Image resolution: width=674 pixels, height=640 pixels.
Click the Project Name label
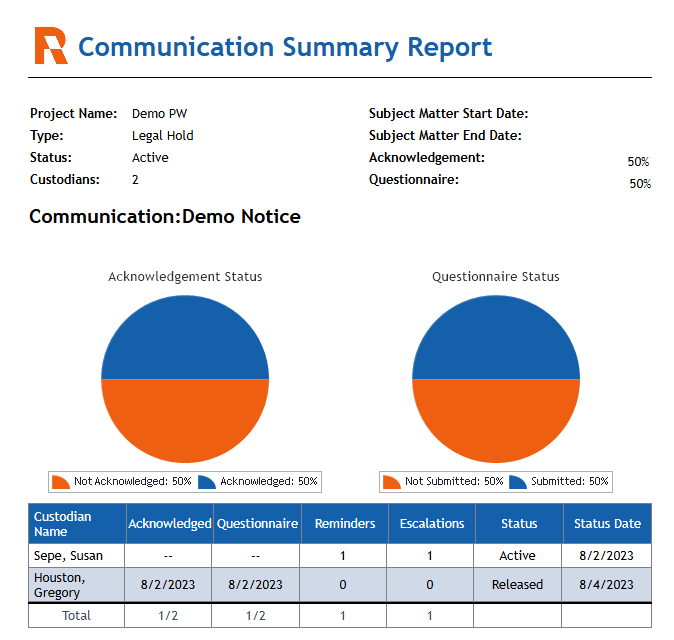(x=74, y=114)
